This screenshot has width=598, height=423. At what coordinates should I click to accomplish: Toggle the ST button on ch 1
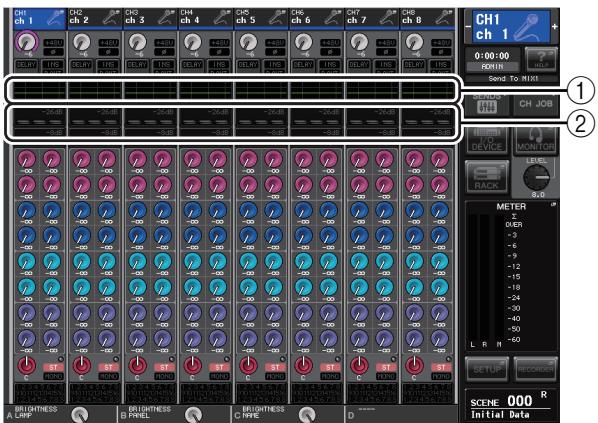click(x=53, y=367)
